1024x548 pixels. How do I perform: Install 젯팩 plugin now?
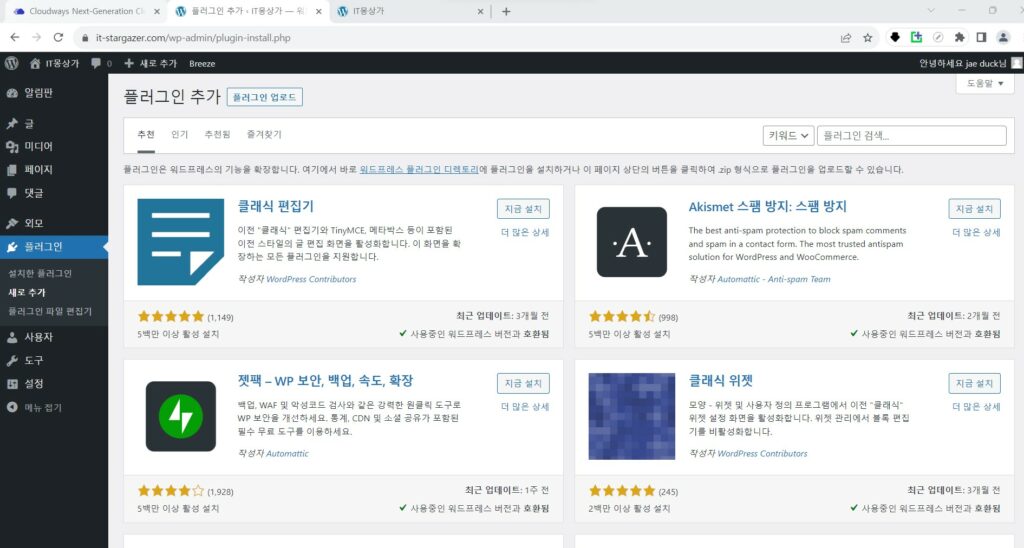coord(523,383)
